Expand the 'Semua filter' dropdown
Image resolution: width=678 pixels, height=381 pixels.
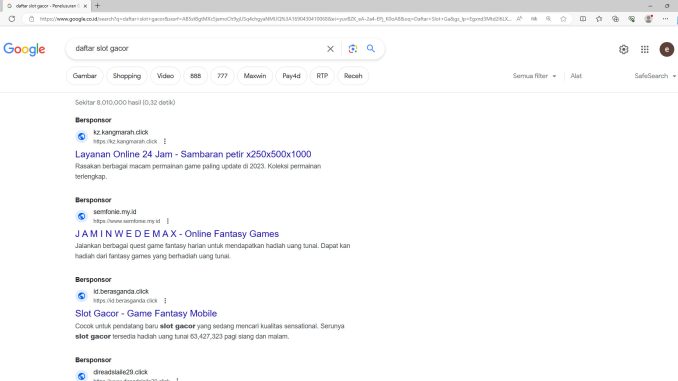coord(534,76)
